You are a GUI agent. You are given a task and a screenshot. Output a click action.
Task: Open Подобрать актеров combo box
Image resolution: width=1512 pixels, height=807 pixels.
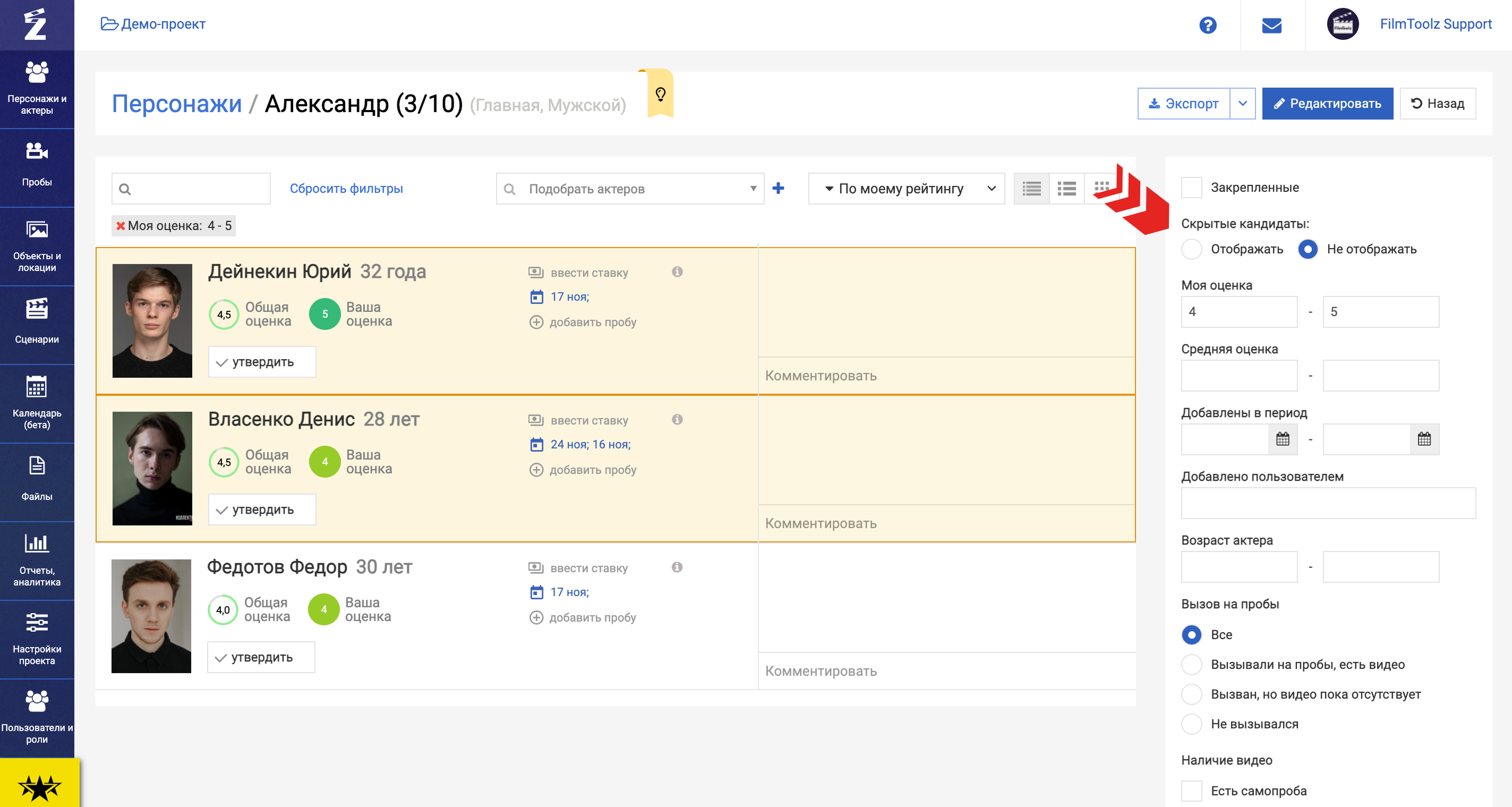(629, 189)
